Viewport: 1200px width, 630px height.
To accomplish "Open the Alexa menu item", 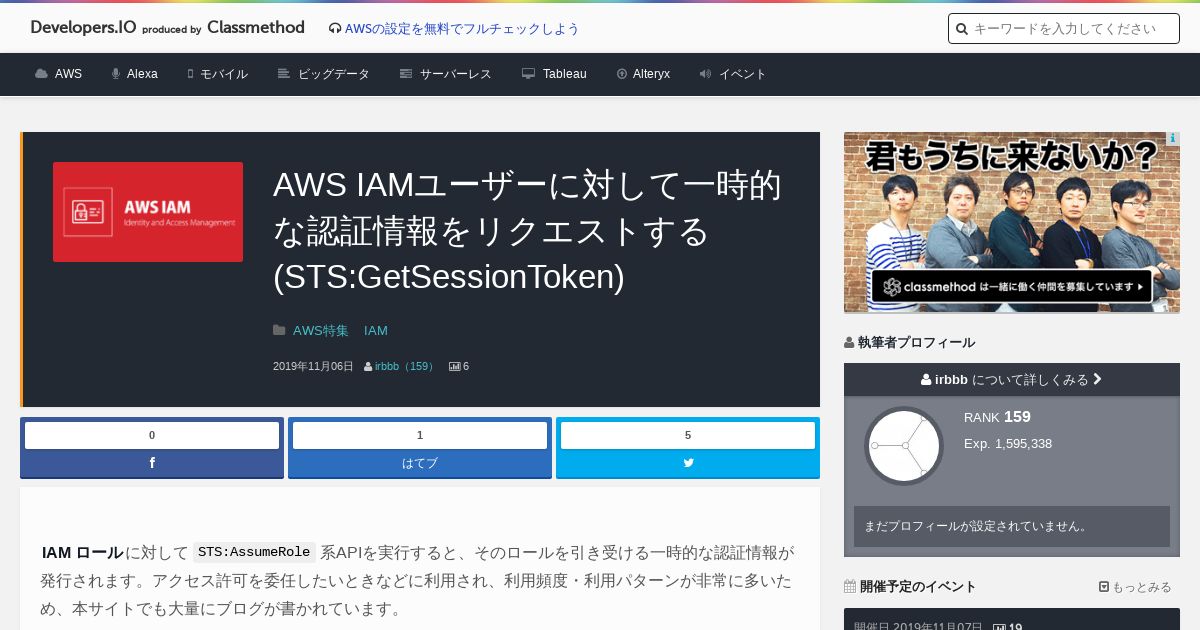I will (x=142, y=74).
